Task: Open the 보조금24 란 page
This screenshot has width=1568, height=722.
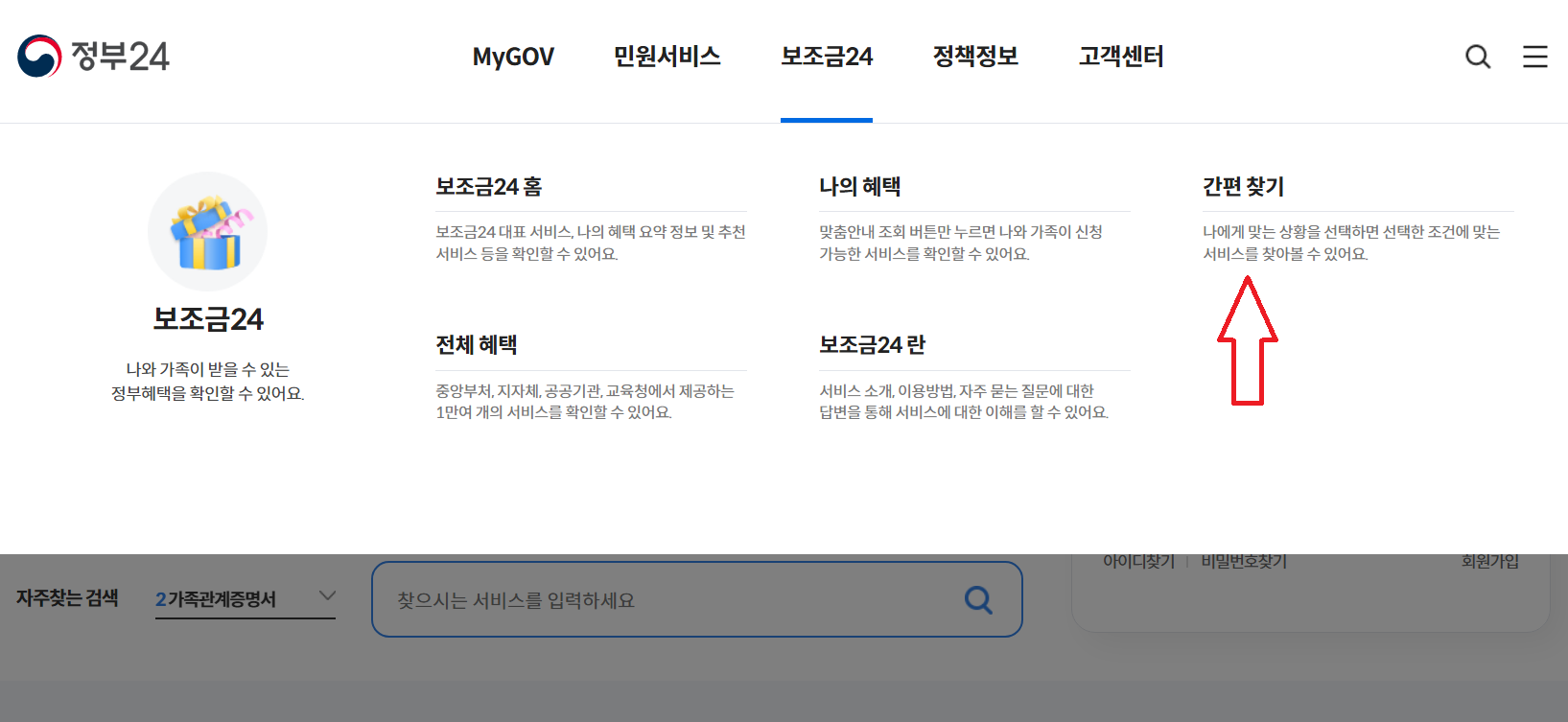Action: point(873,345)
